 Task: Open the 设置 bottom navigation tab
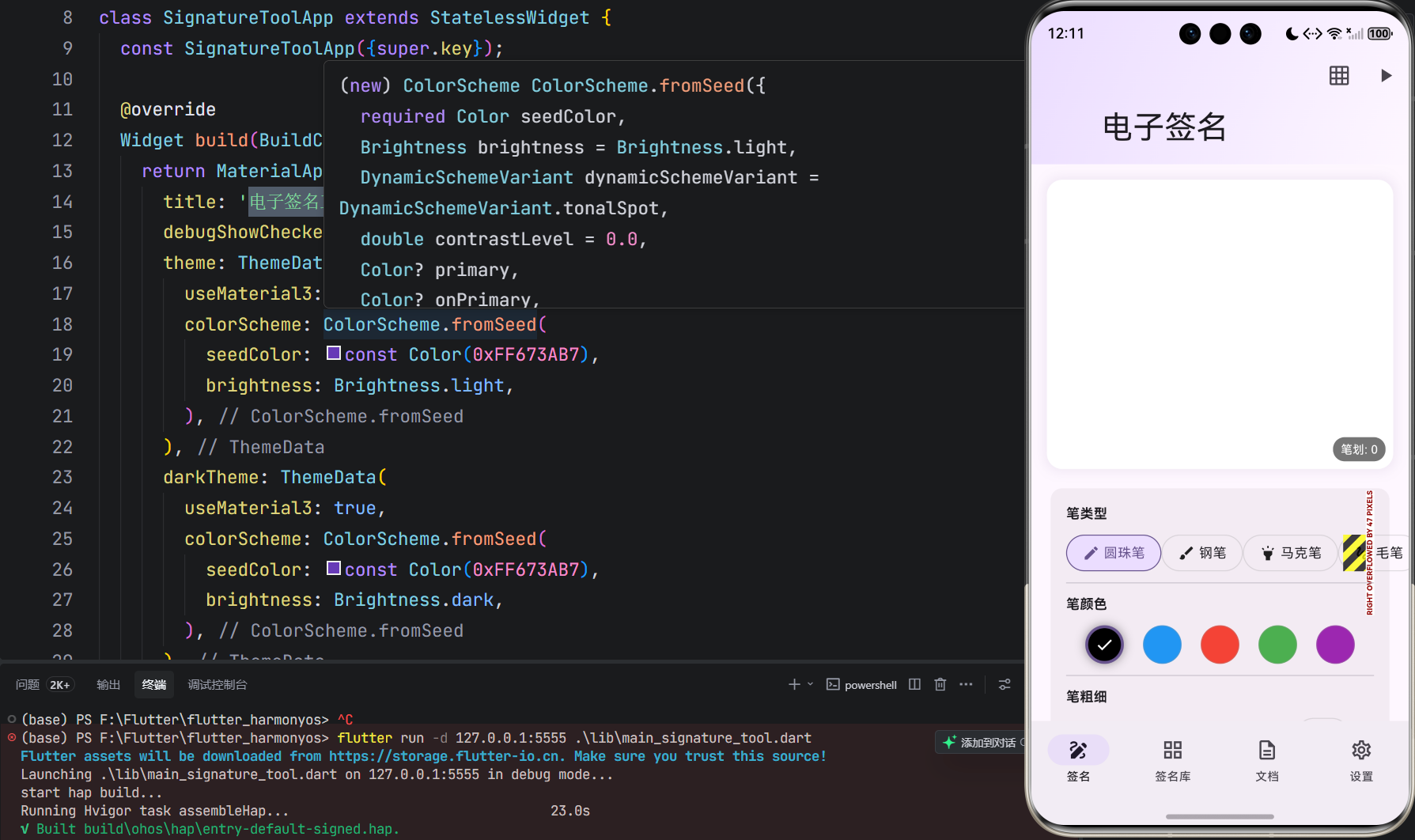(x=1360, y=760)
